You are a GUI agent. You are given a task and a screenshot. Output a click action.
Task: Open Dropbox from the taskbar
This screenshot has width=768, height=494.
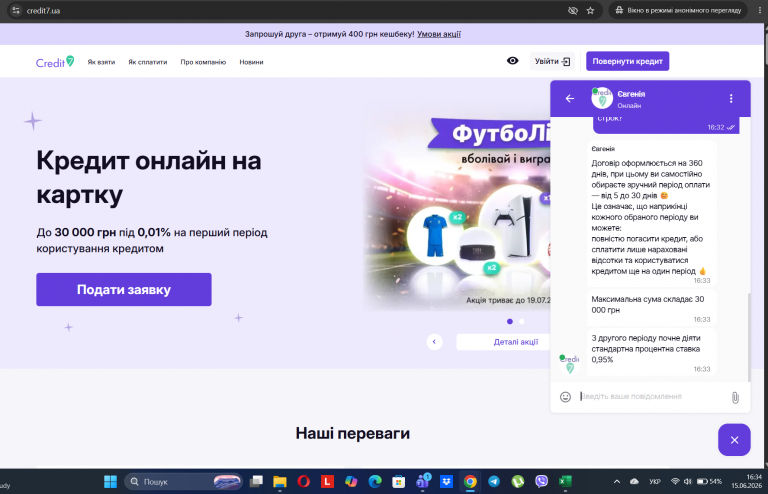pyautogui.click(x=446, y=482)
